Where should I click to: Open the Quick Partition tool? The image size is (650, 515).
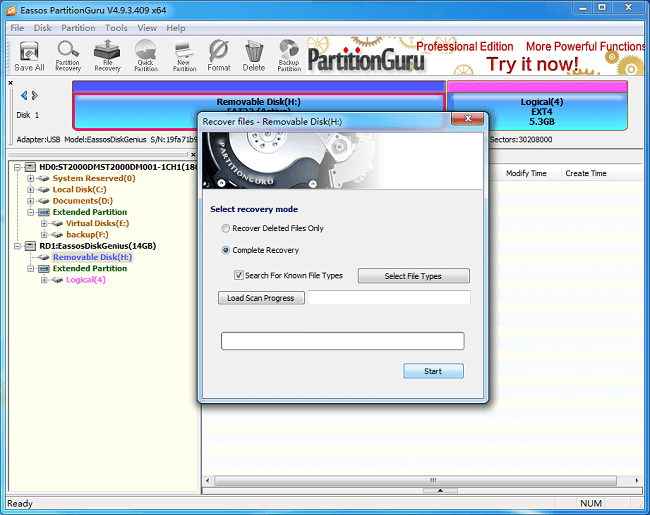(x=146, y=56)
